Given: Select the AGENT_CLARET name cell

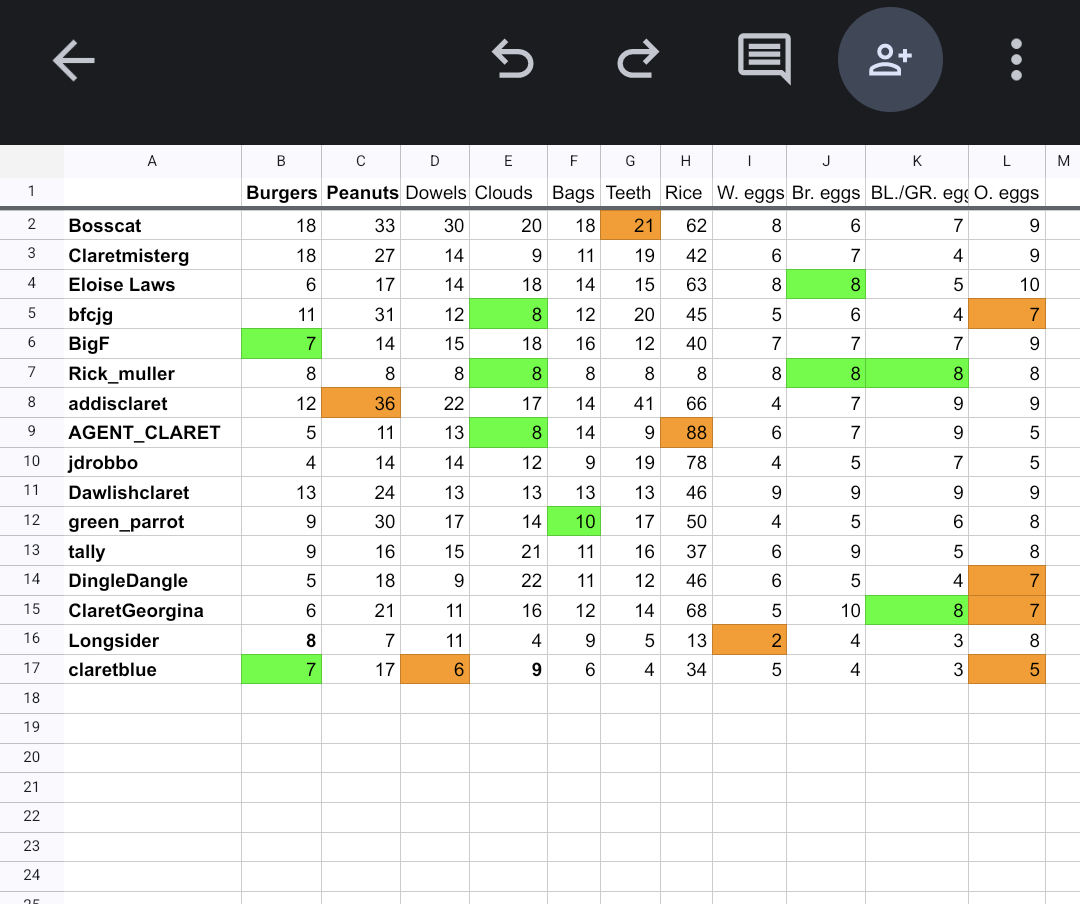Looking at the screenshot, I should tap(152, 433).
